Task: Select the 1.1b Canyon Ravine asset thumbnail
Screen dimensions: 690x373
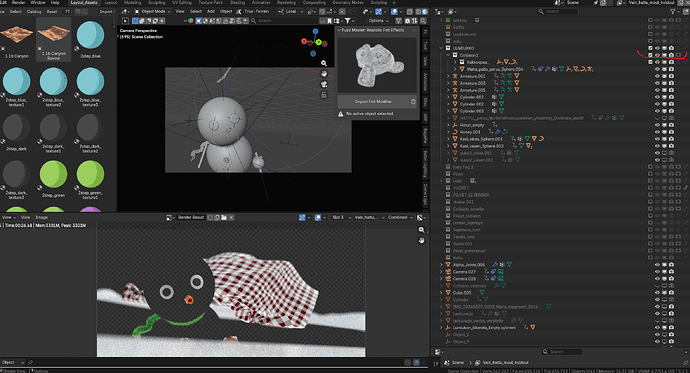Action: [53, 40]
